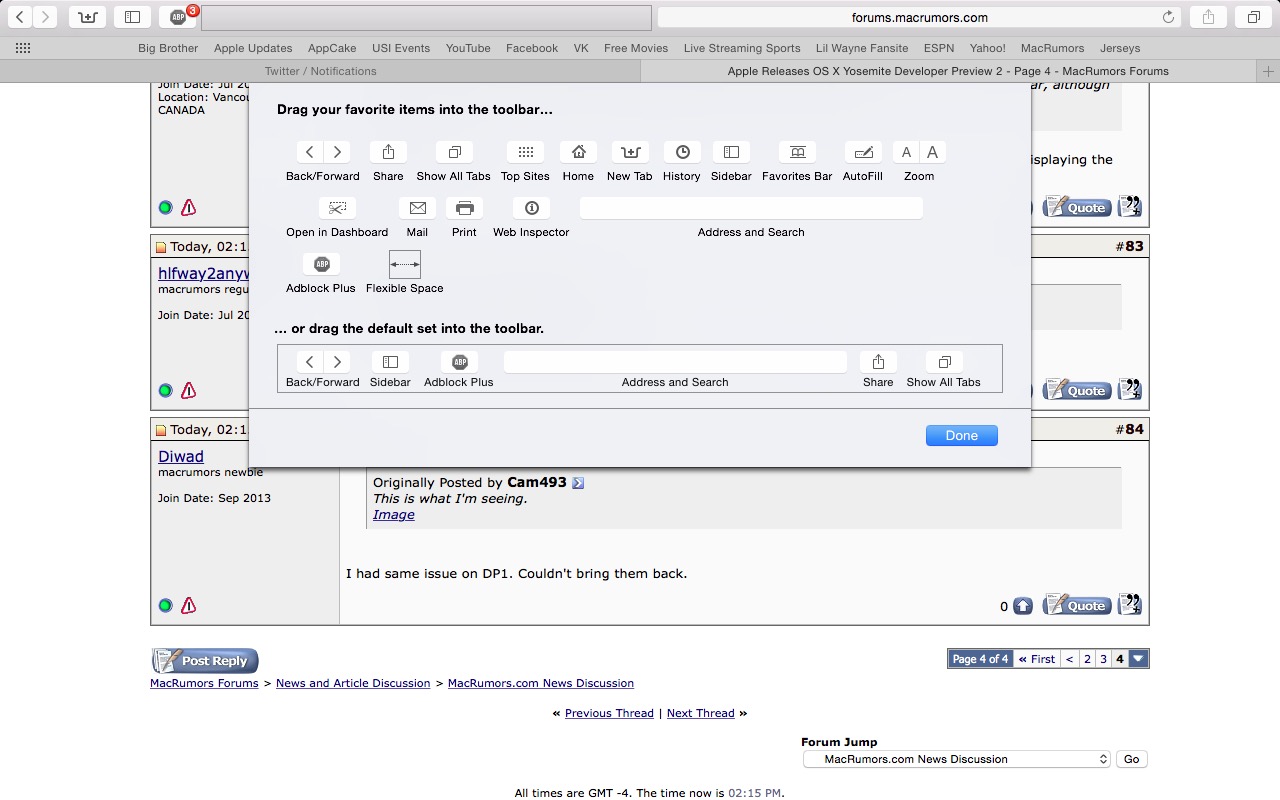
Task: Click post number #83 link
Action: click(x=1134, y=246)
